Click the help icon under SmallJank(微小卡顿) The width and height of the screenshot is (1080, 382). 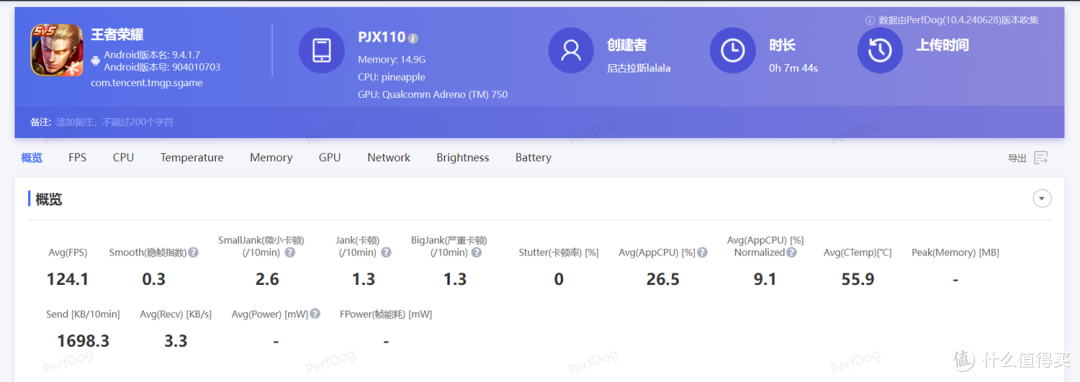coord(290,253)
